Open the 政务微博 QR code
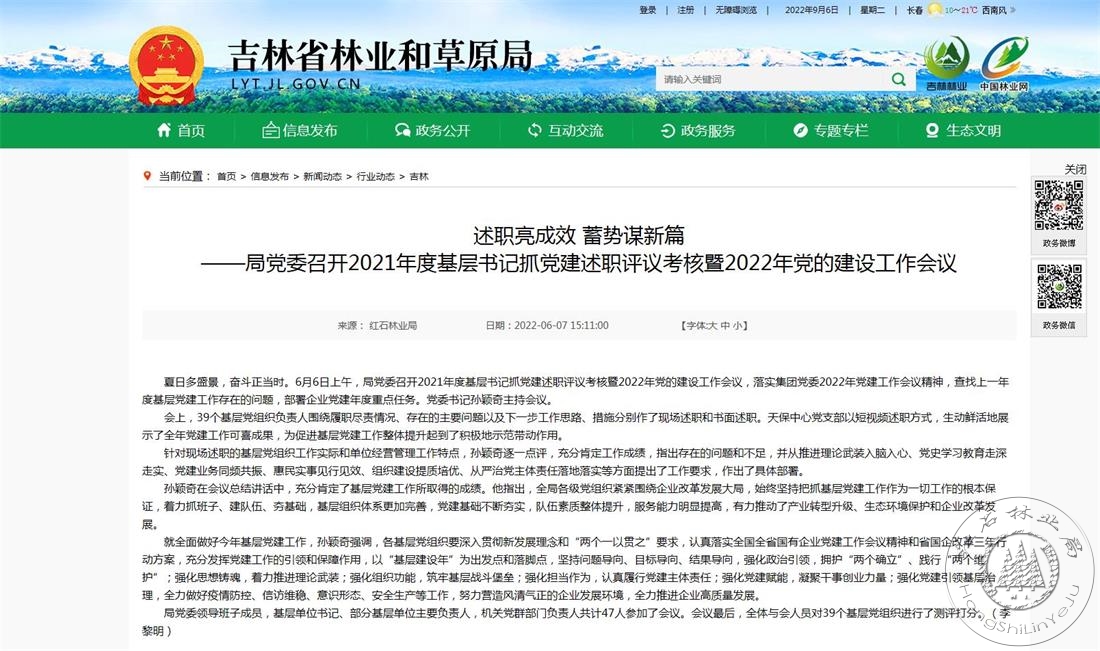This screenshot has width=1100, height=651. 1059,205
